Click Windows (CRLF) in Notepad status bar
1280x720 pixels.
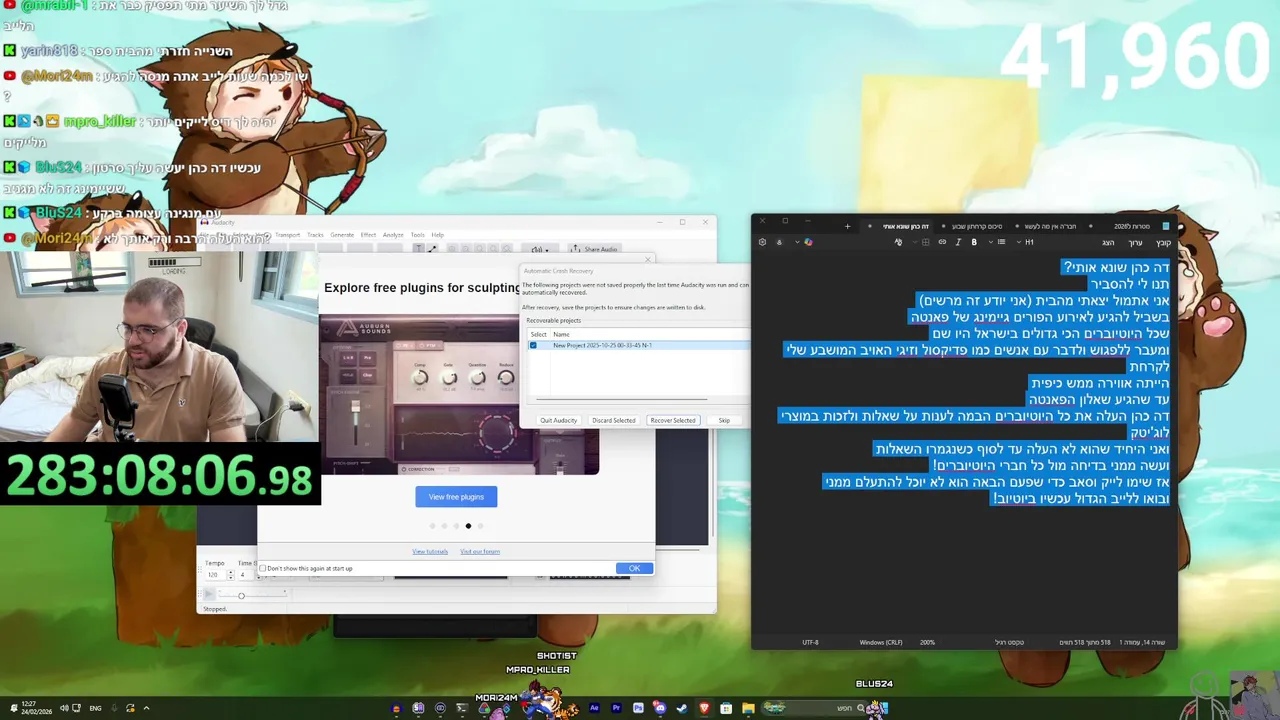(x=881, y=642)
